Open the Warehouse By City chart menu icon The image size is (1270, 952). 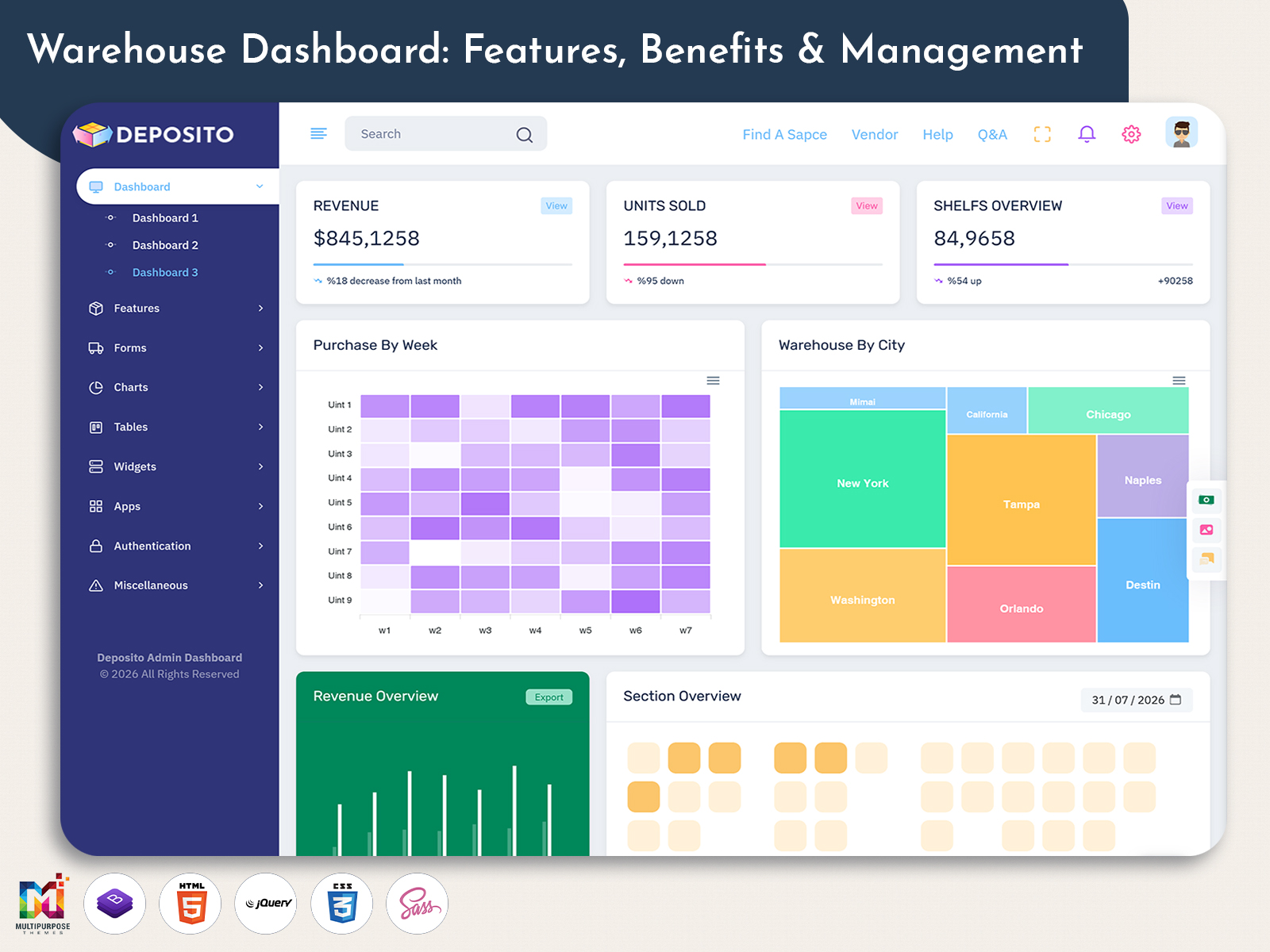(1179, 381)
